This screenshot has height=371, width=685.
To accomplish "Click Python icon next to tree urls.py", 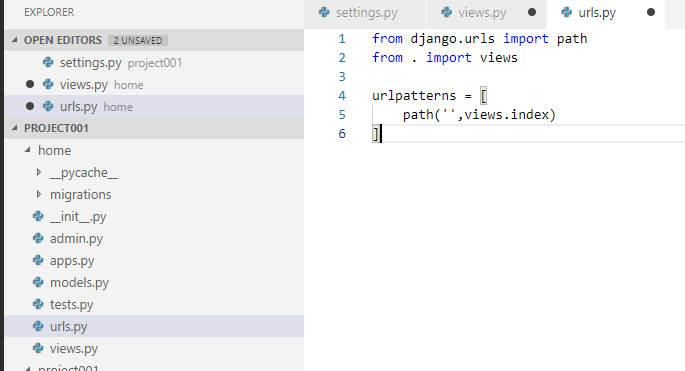I will pyautogui.click(x=38, y=326).
